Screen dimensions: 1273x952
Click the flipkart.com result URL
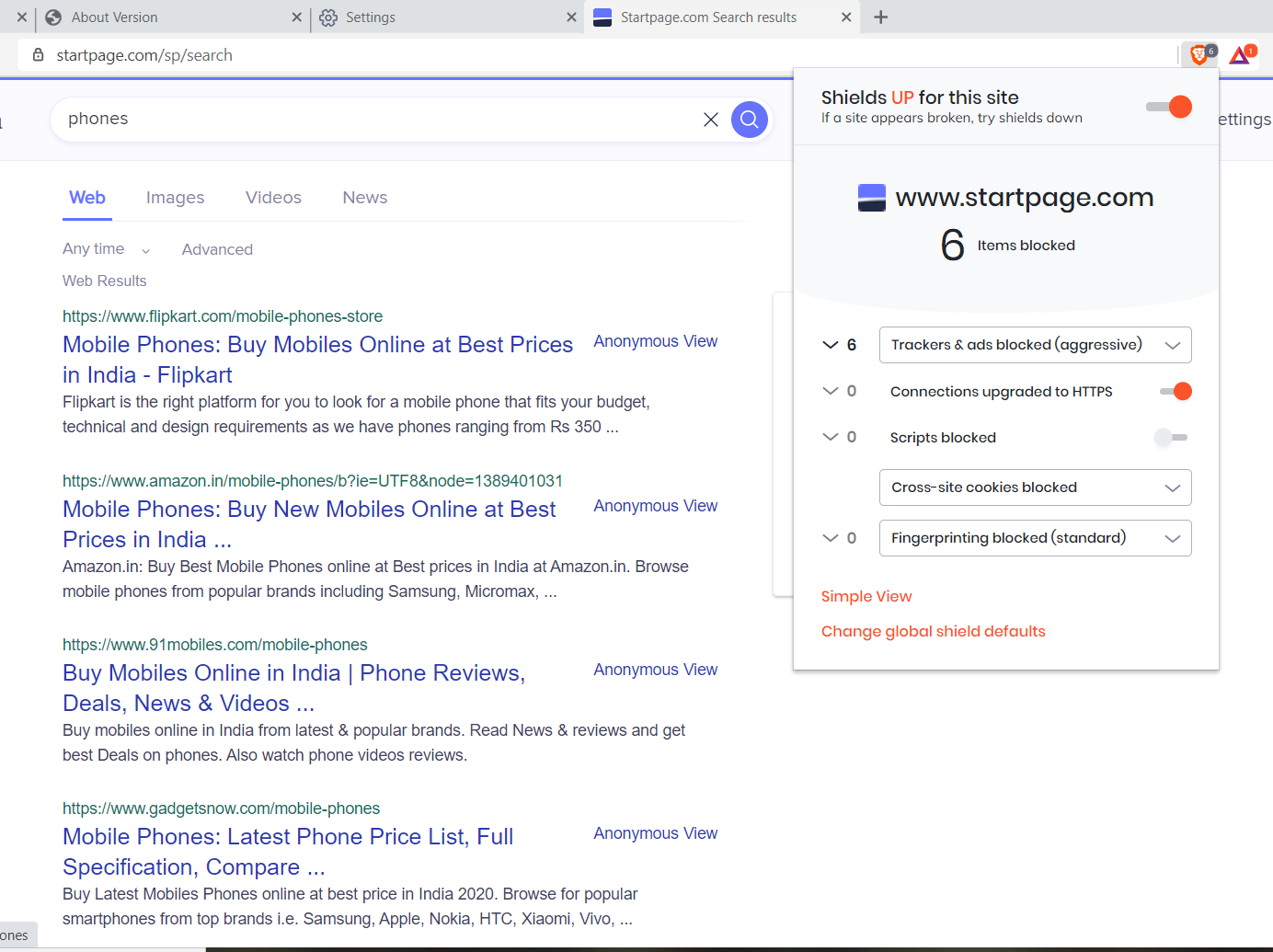(223, 316)
